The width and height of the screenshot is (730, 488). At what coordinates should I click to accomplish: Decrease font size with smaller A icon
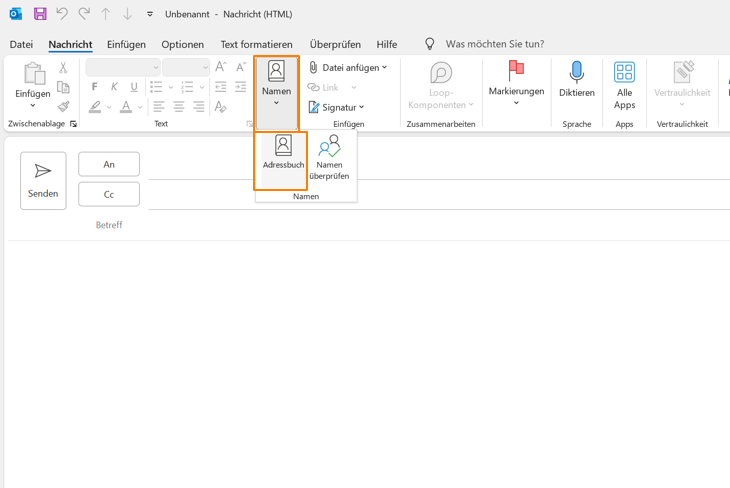tap(241, 67)
